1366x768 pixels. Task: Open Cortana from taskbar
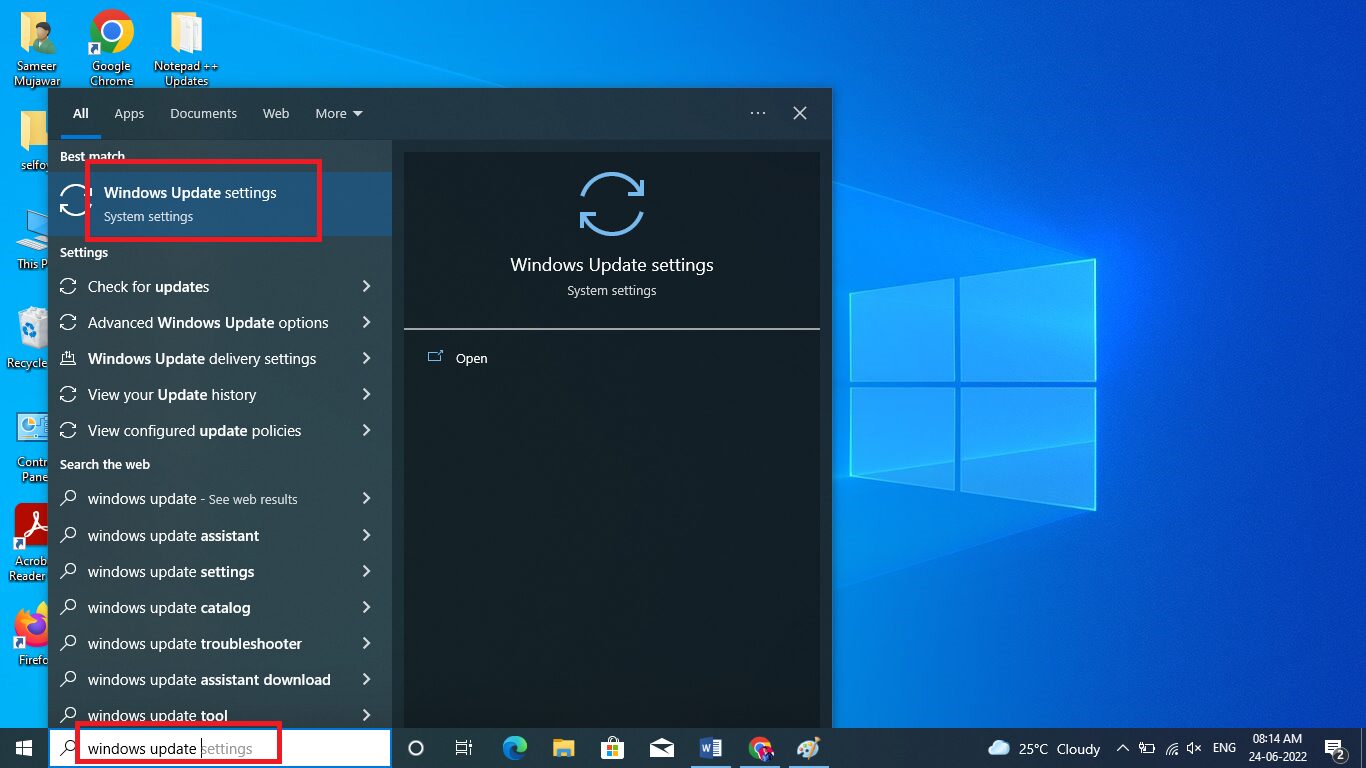point(416,748)
